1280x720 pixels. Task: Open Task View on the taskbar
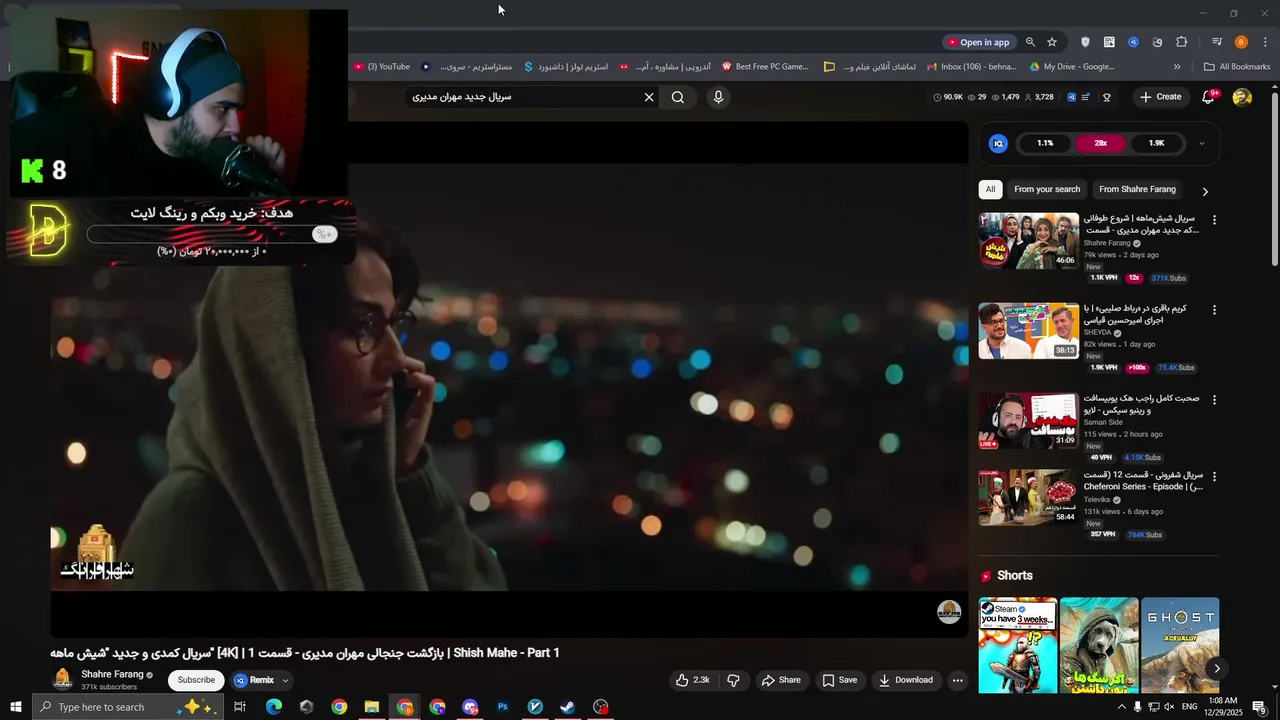(240, 707)
